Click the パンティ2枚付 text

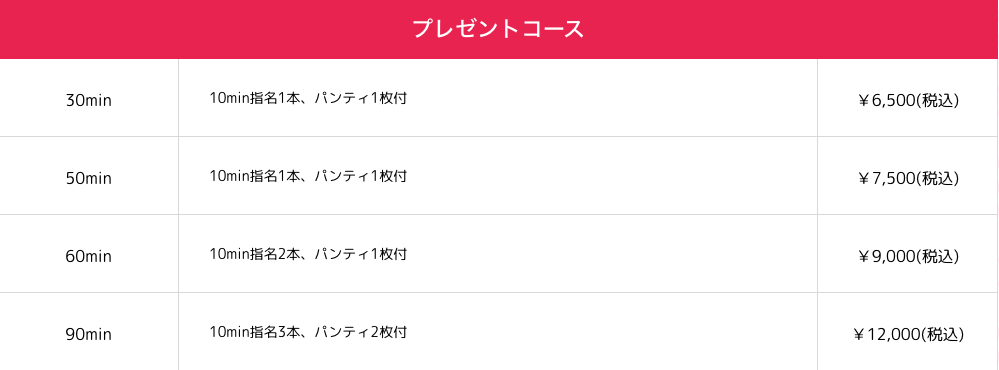click(x=361, y=332)
